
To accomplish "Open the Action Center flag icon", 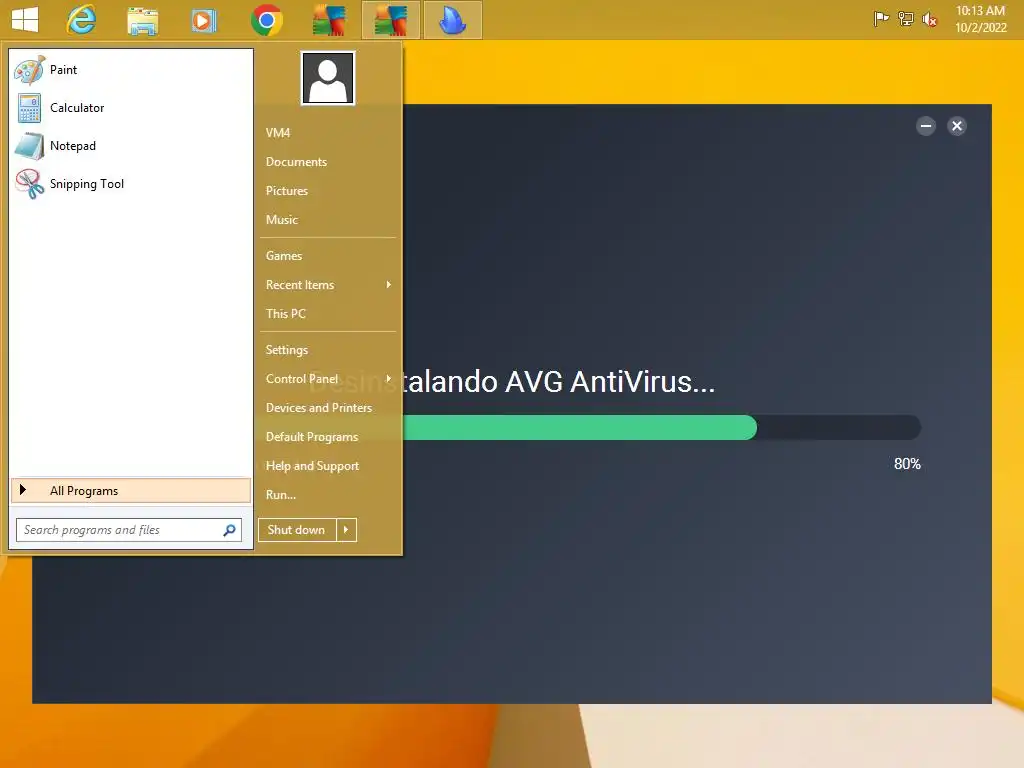I will (881, 19).
